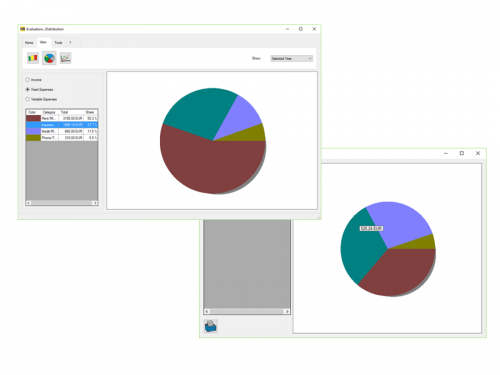Screen dimensions: 500x375
Task: Minimize the Evaluation Distribution window
Action: click(x=287, y=29)
